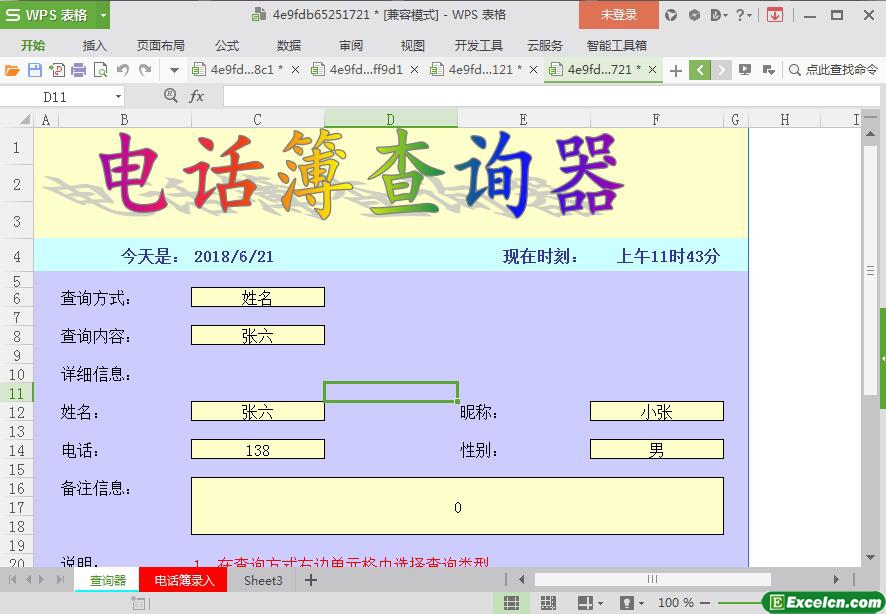Expand the quick access toolbar dropdown arrow
The height and width of the screenshot is (614, 886).
point(174,70)
